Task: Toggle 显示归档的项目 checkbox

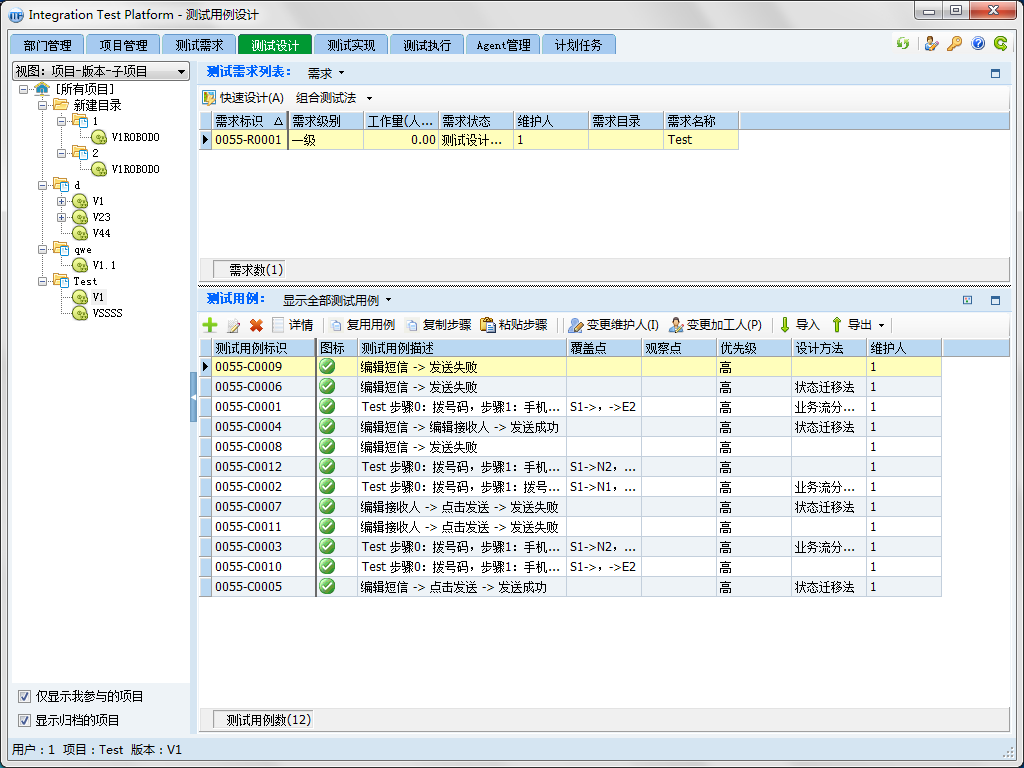Action: 24,720
